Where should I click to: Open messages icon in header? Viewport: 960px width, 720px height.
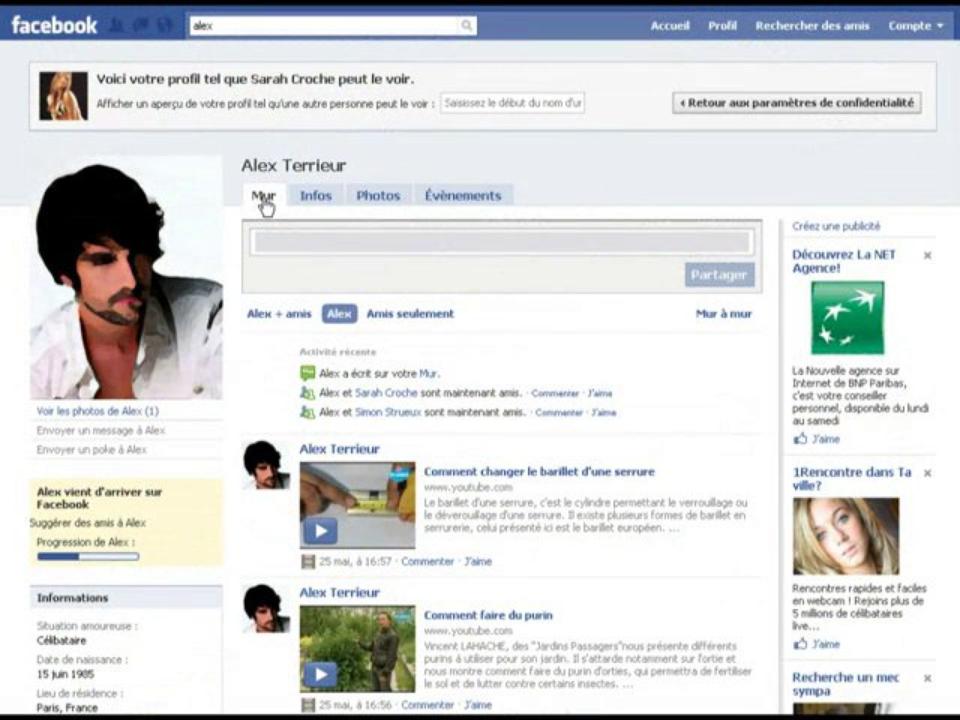[x=141, y=26]
